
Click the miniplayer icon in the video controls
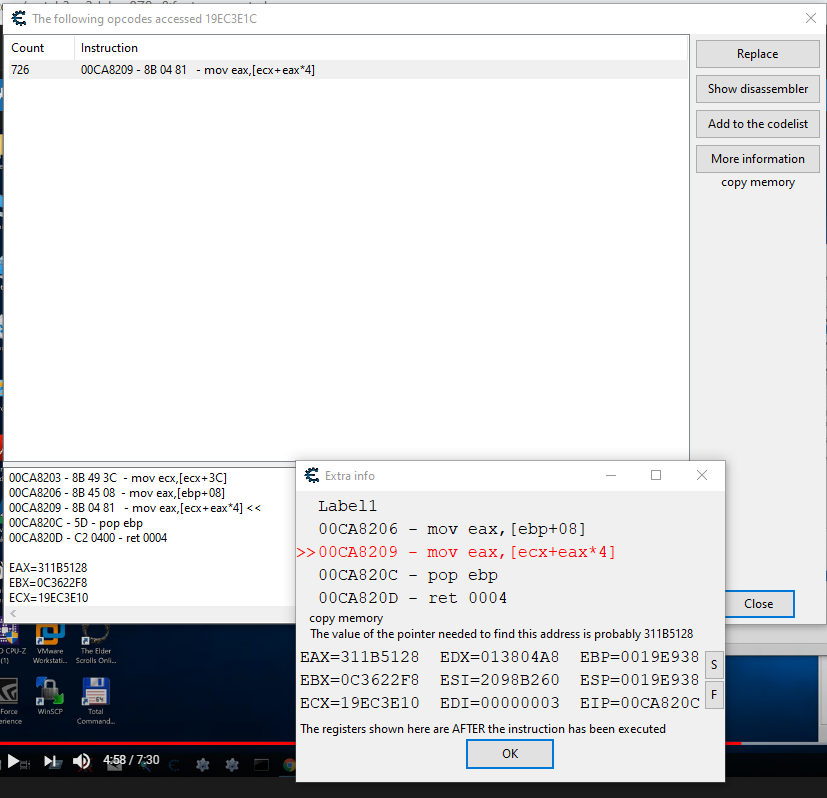[262, 762]
